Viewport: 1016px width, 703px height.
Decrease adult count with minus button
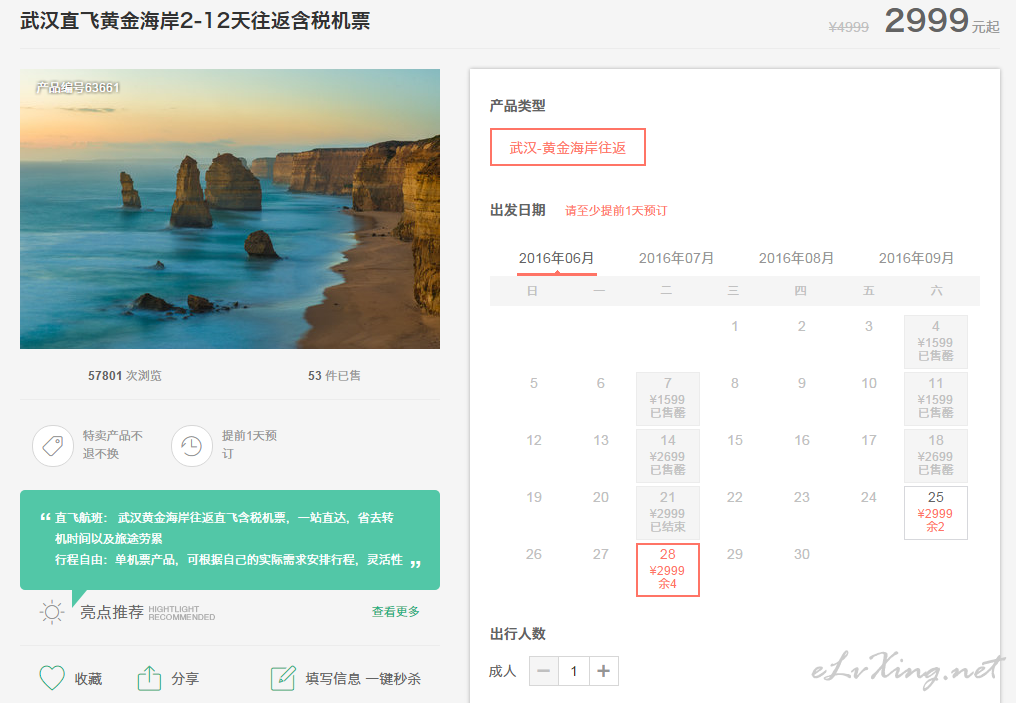(544, 671)
